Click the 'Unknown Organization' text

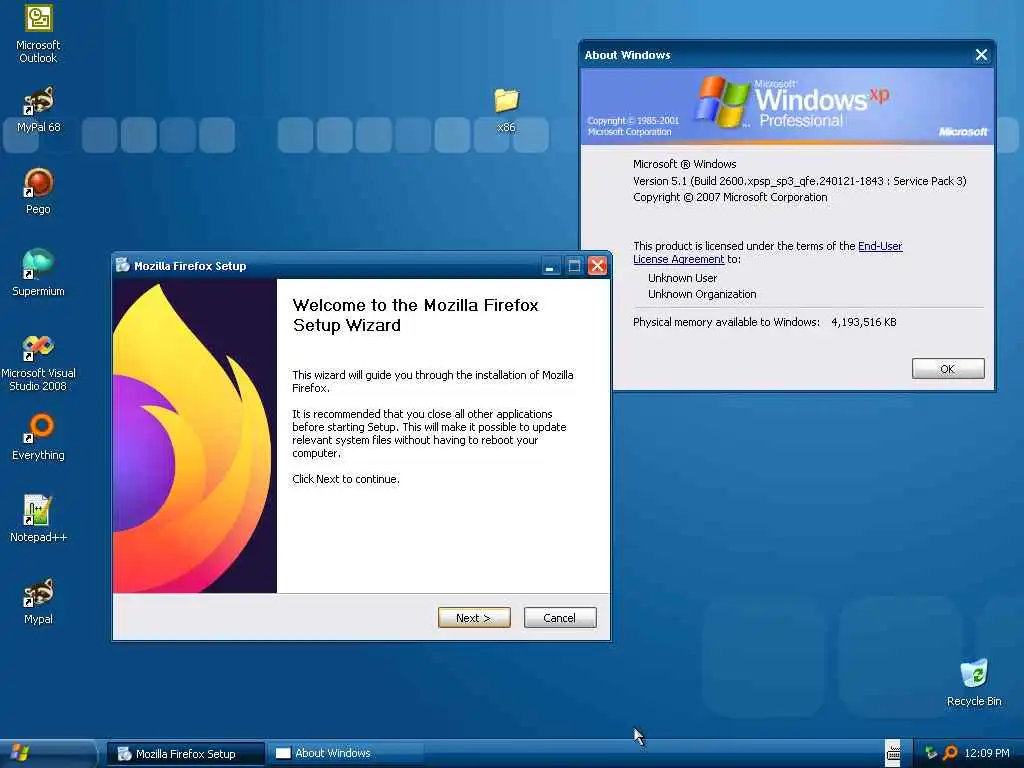pyautogui.click(x=702, y=295)
